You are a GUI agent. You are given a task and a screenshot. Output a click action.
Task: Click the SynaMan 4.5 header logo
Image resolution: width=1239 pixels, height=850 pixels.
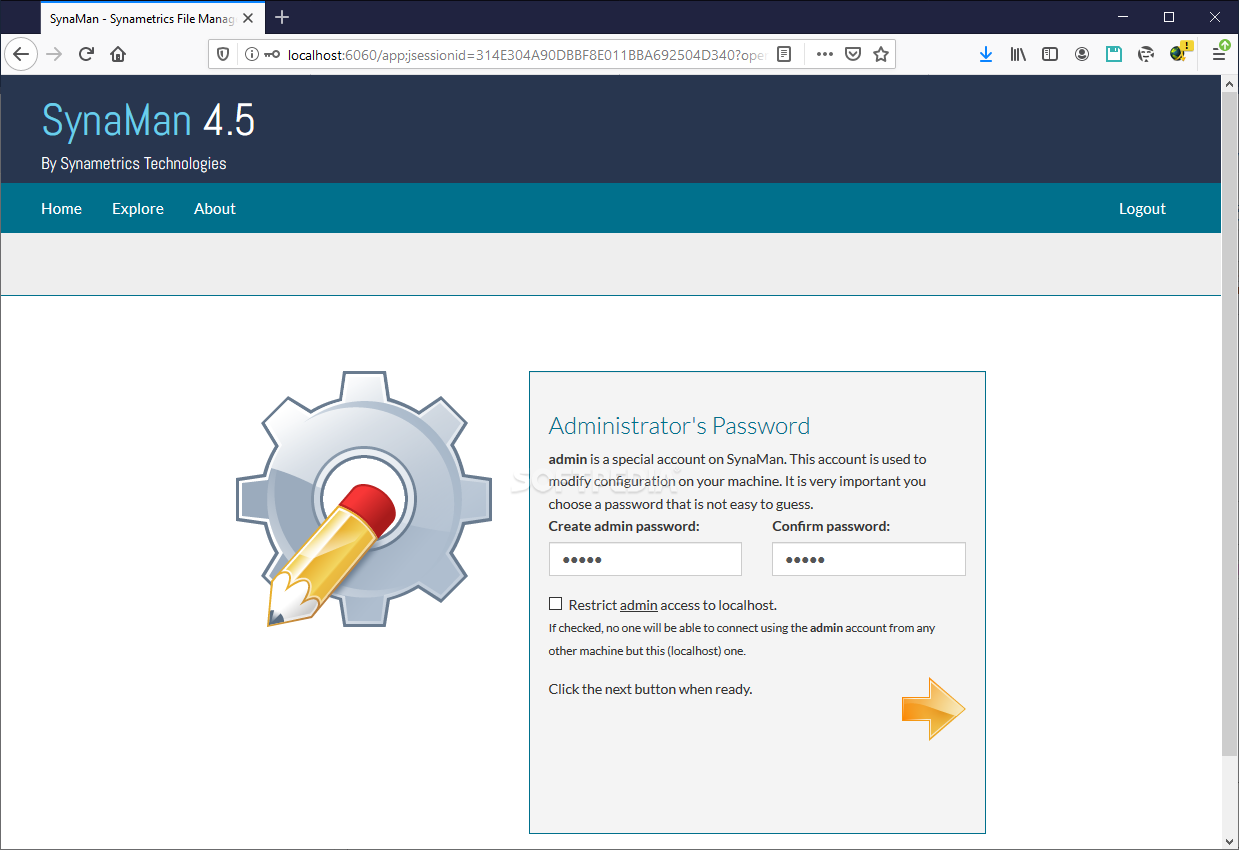(148, 121)
